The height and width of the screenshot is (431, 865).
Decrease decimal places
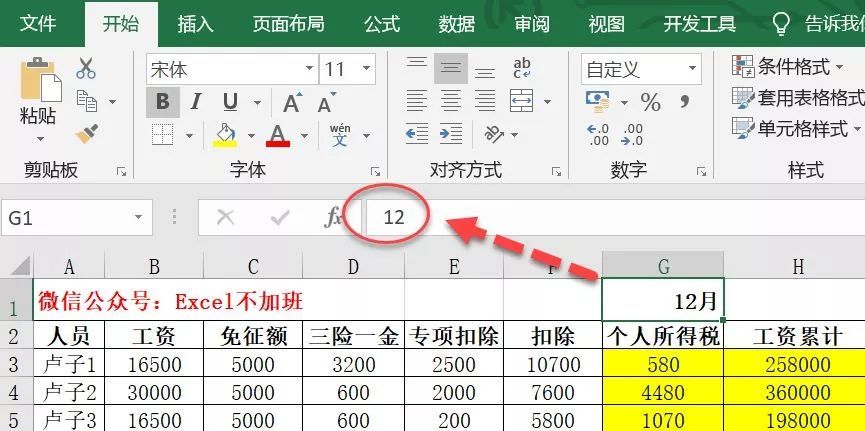tap(632, 135)
